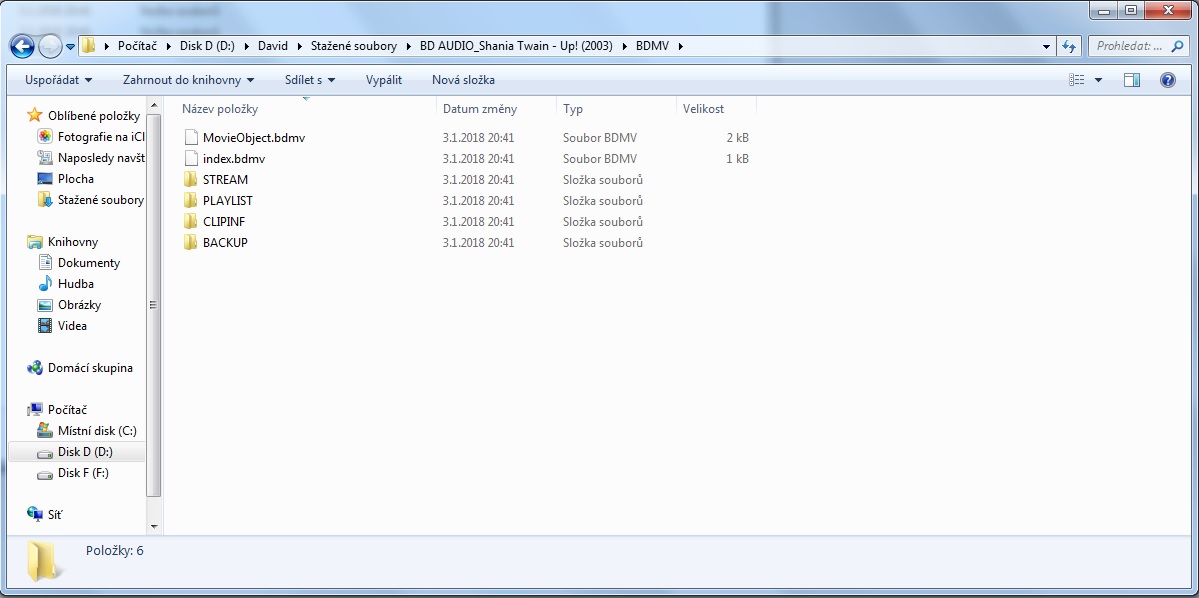Expand view options dropdown arrow
Screen dimensions: 1199x598
point(1098,80)
